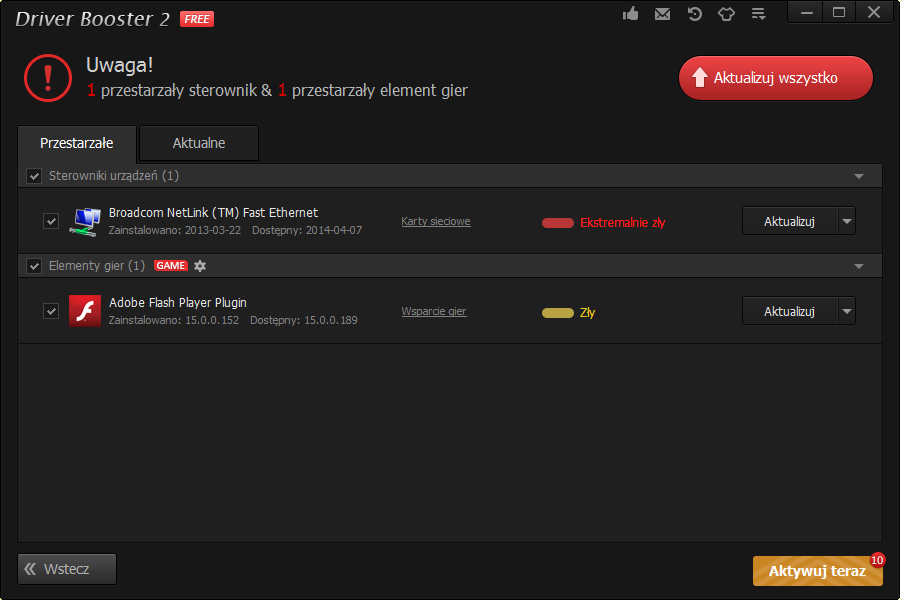Click the Dostępny: 15.0.0.189 version text
Image resolution: width=900 pixels, height=600 pixels.
pos(304,320)
